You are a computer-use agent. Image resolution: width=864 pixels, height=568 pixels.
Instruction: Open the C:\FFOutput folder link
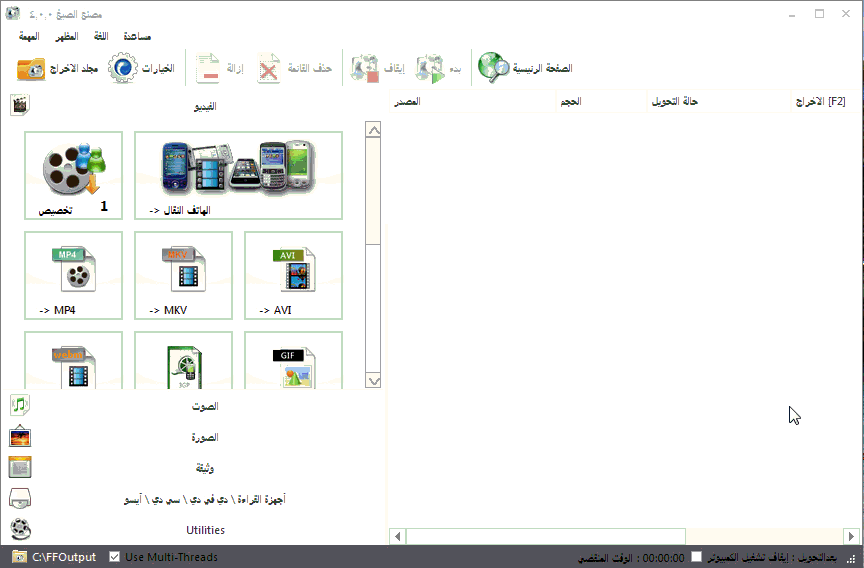pos(64,557)
